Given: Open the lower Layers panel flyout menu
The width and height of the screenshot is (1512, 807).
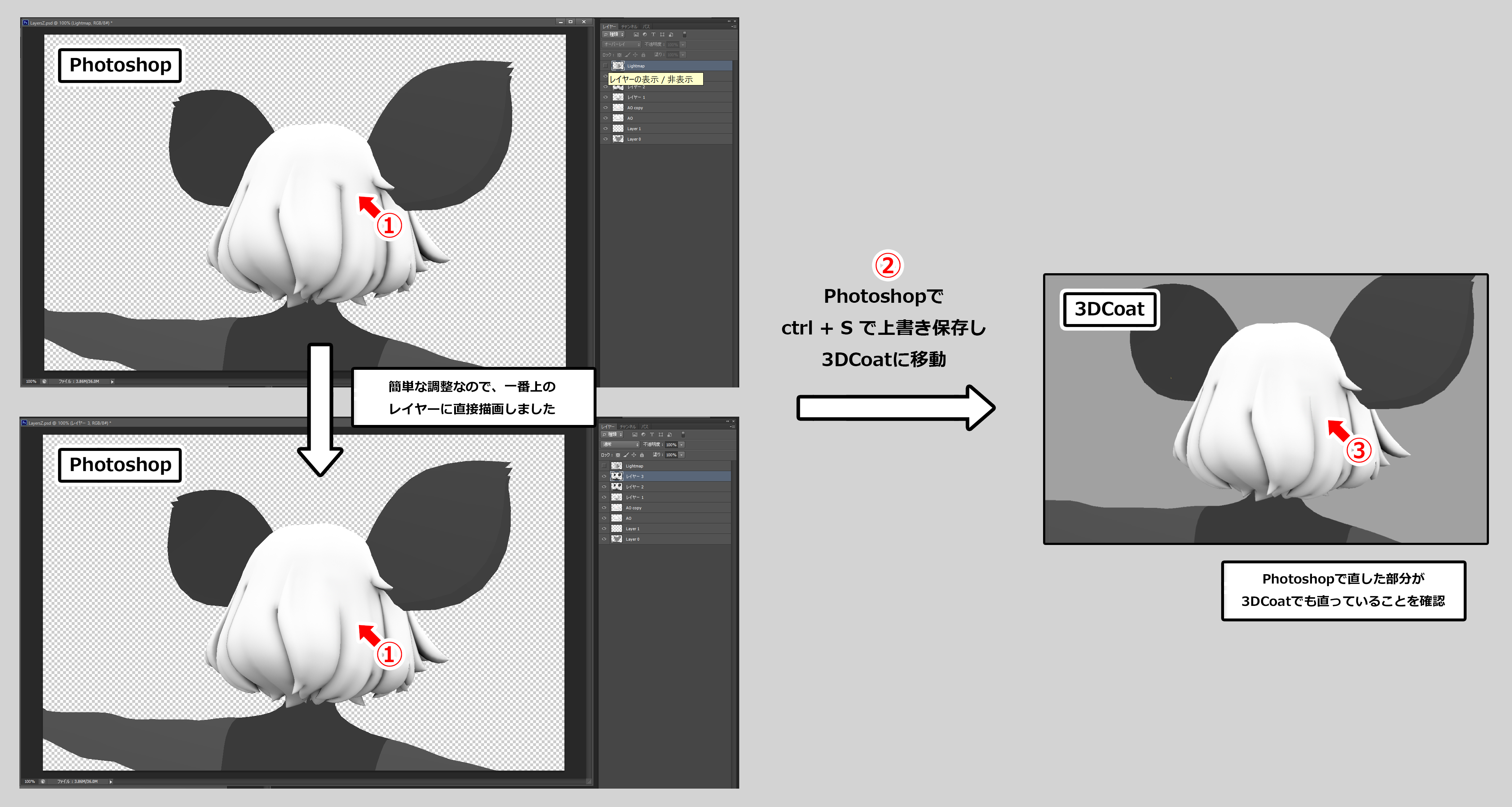Looking at the screenshot, I should pyautogui.click(x=732, y=427).
